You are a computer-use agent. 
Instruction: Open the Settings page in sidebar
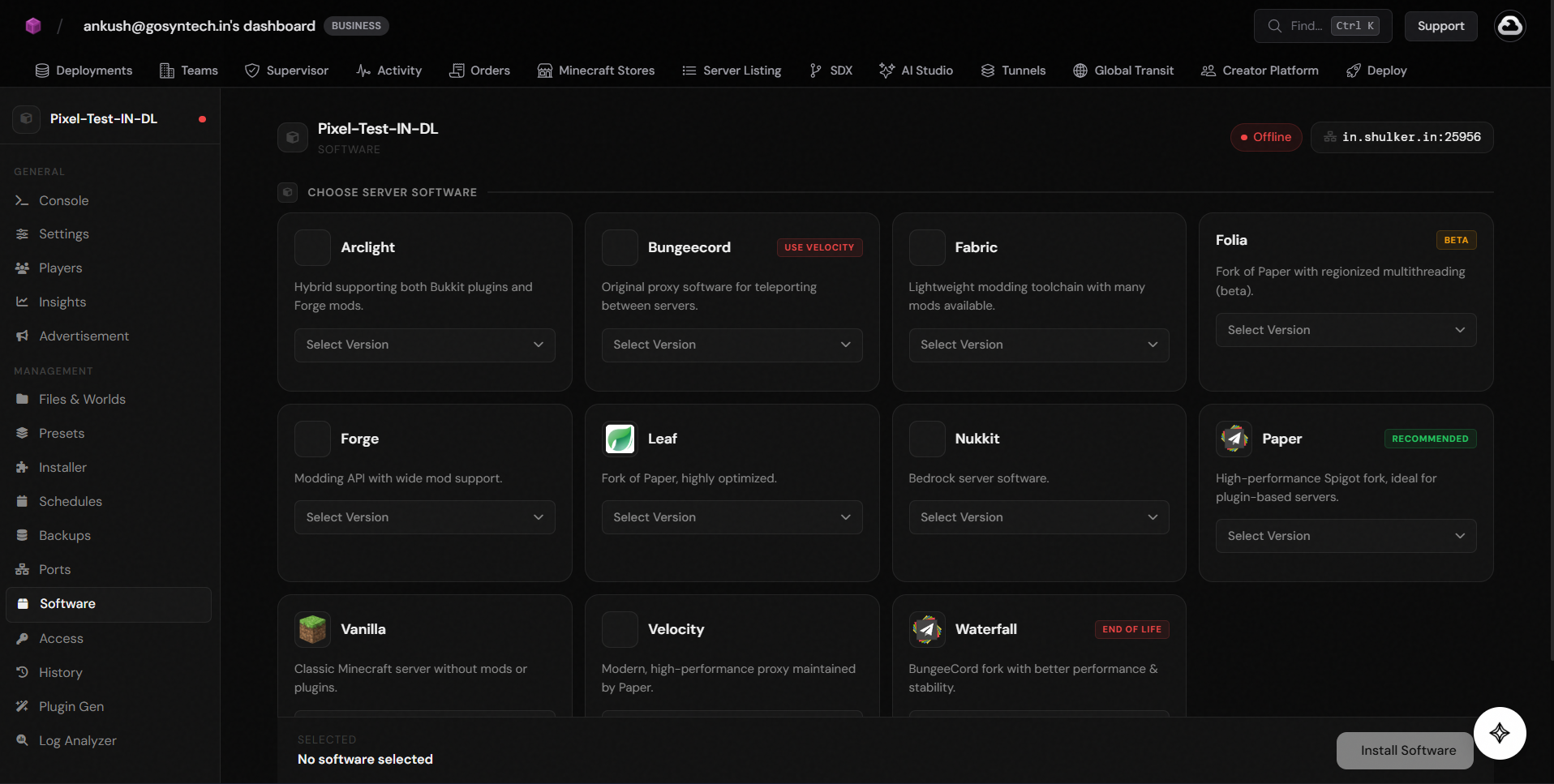pyautogui.click(x=109, y=233)
